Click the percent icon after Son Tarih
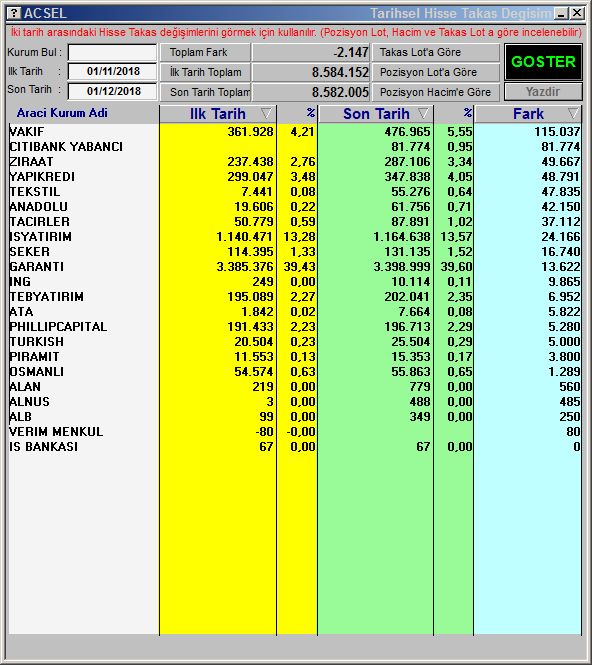Viewport: 592px width, 665px height. click(x=467, y=113)
